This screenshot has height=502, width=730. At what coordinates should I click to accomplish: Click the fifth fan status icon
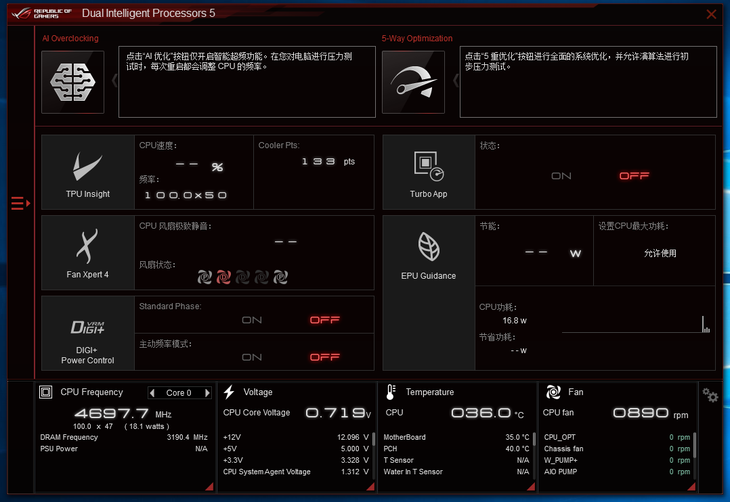280,277
